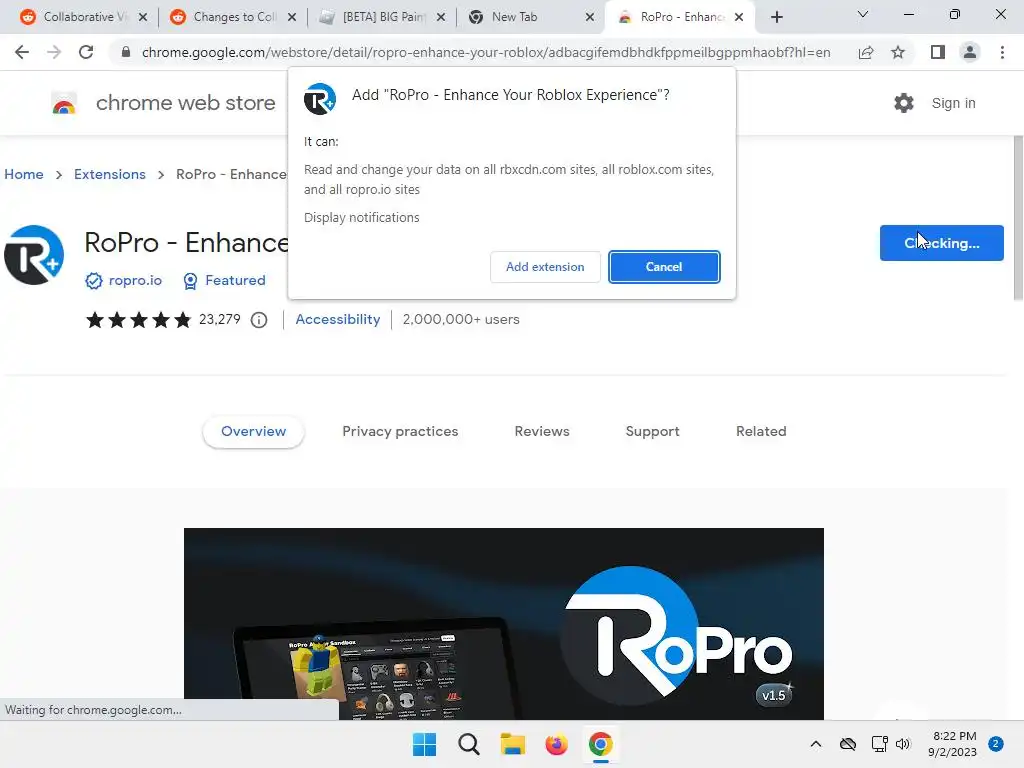This screenshot has width=1024, height=768.
Task: Open Windows Start menu
Action: pyautogui.click(x=424, y=744)
